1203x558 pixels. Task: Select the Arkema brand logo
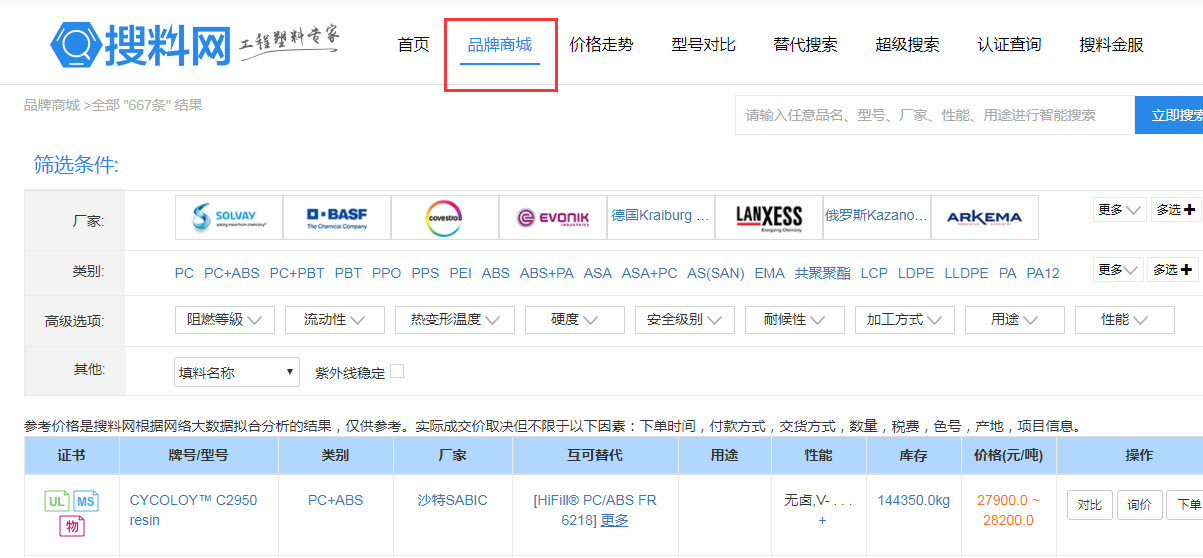(x=984, y=217)
